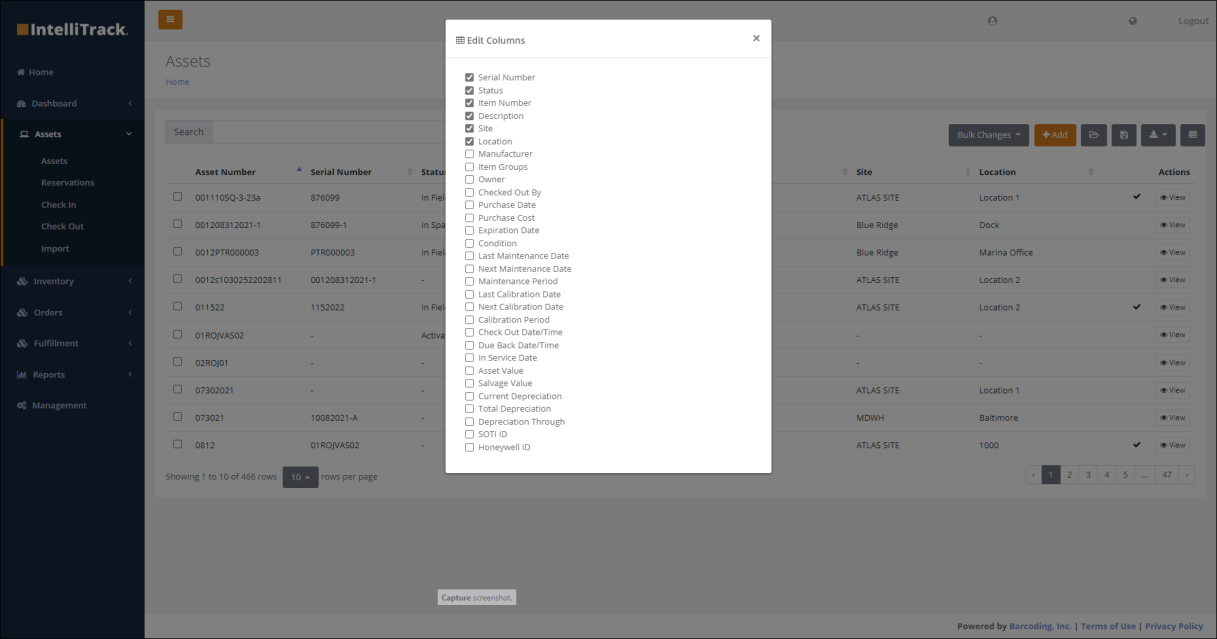Click Logout in the header

[1193, 21]
